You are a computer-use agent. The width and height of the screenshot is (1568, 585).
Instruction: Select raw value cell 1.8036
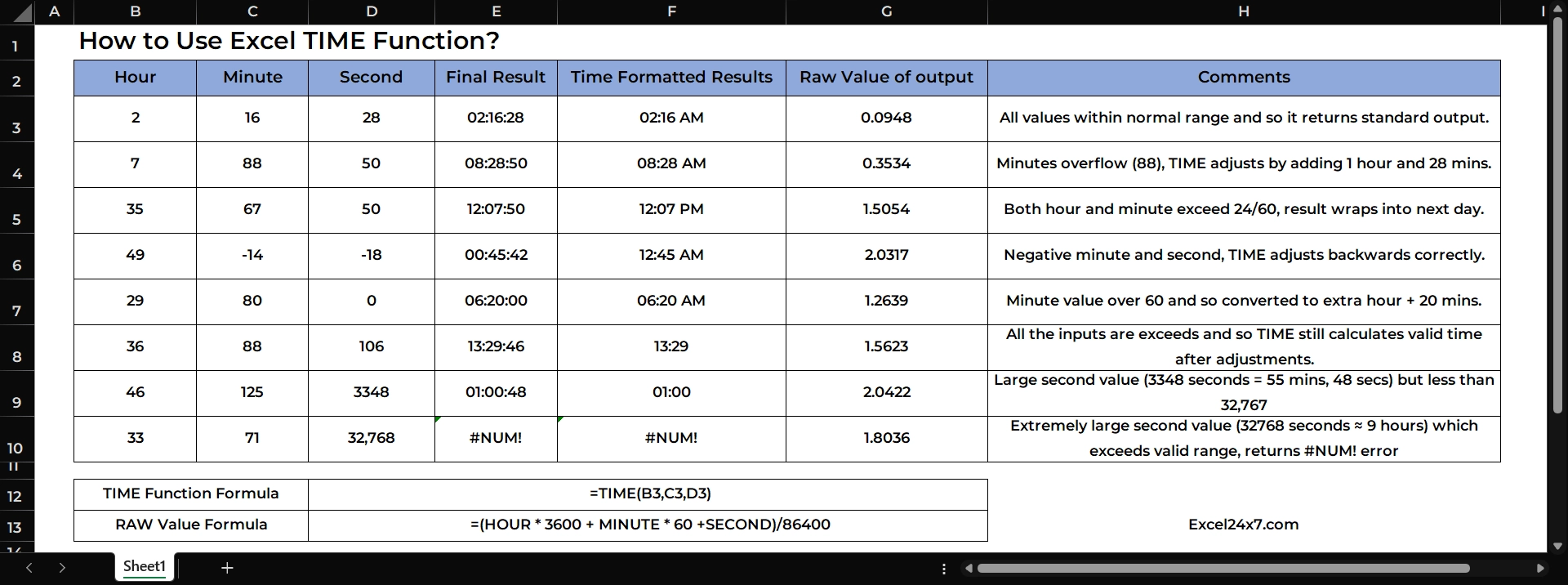(887, 440)
